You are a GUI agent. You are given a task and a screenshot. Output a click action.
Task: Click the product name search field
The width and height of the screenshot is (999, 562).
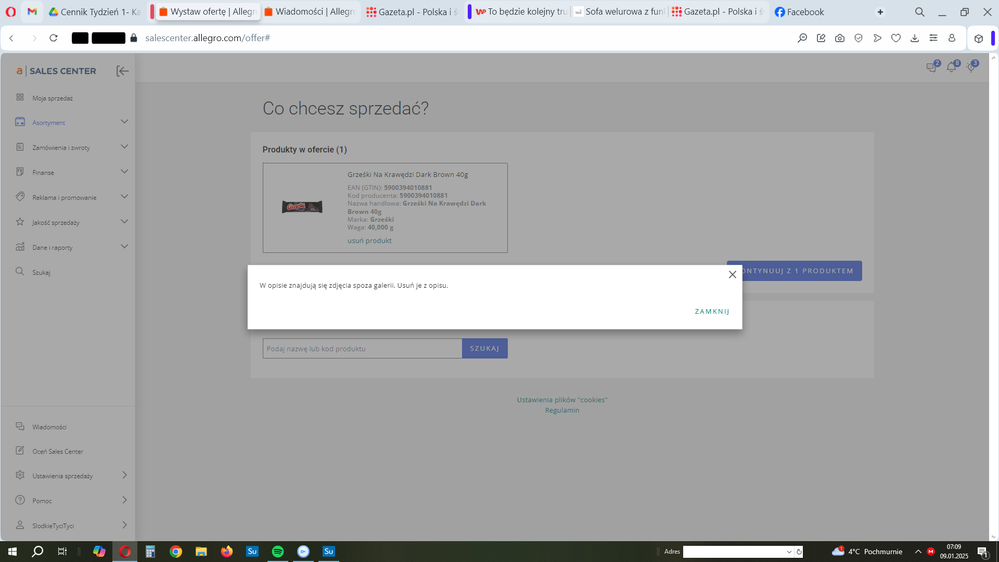(x=362, y=349)
